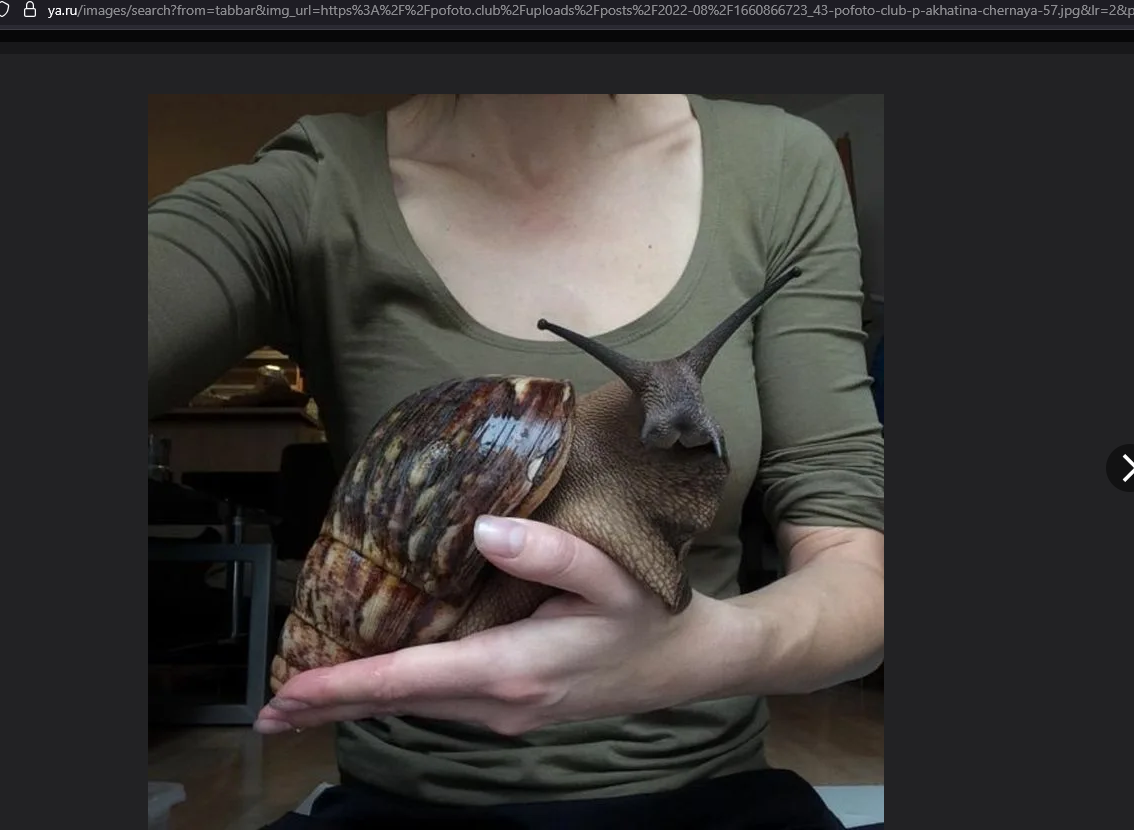Open the tracking protection shield icon

pos(4,10)
